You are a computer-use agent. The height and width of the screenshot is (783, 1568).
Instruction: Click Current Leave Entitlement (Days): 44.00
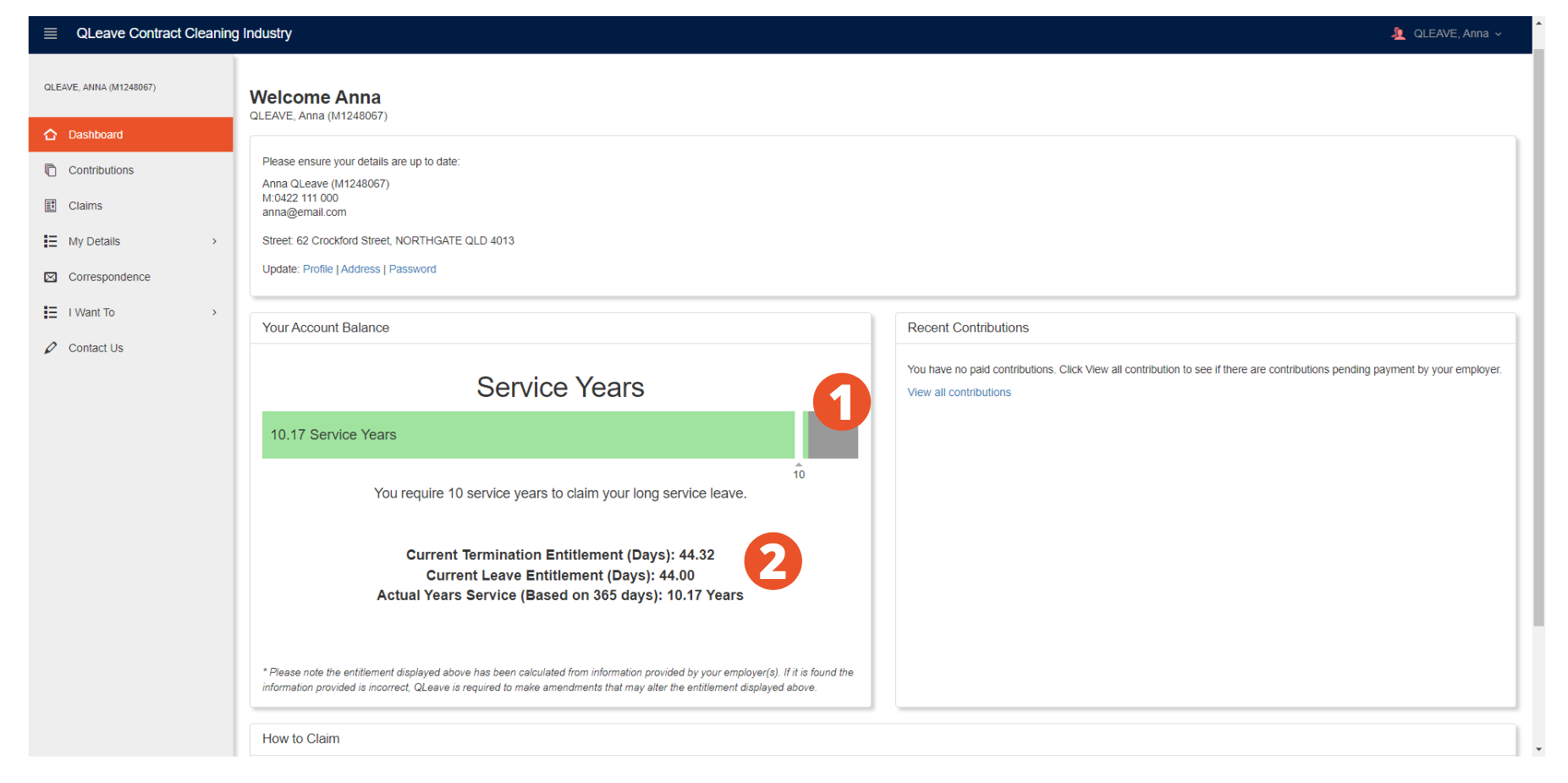[560, 576]
